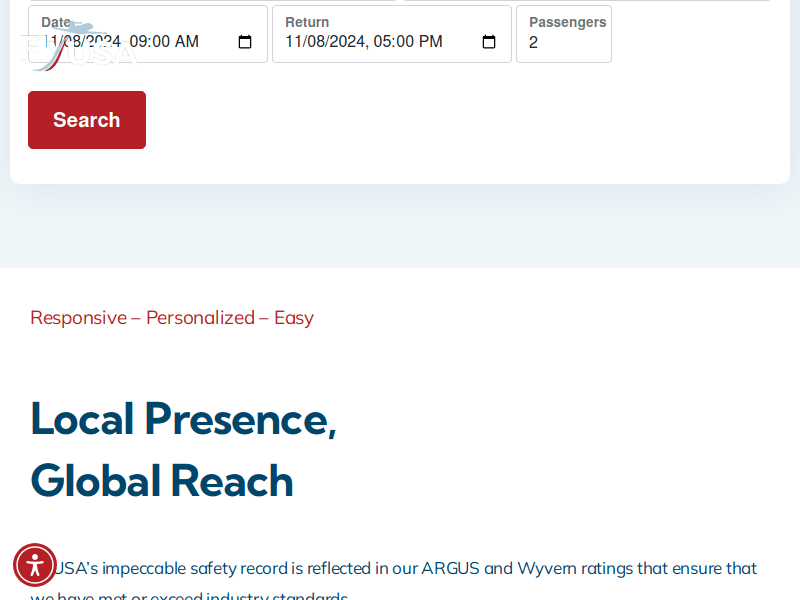Select the minutes in Return time
The width and height of the screenshot is (800, 600).
405,42
